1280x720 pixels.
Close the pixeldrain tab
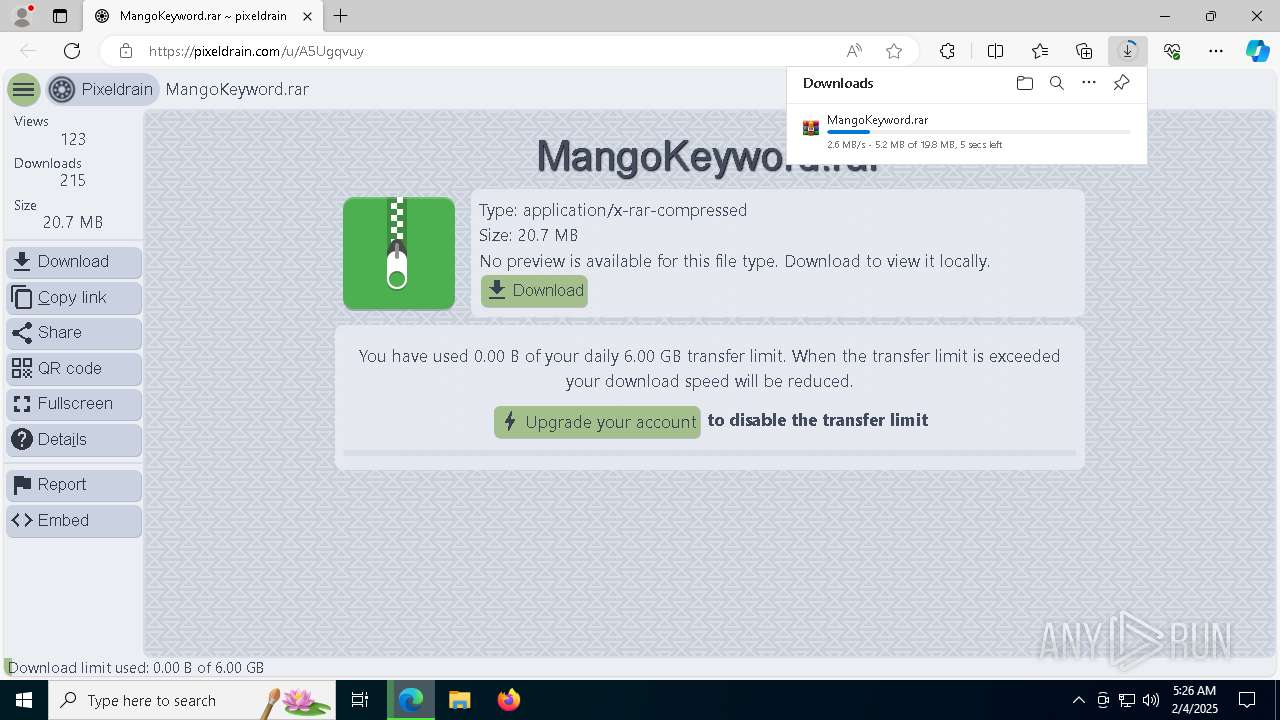tap(308, 16)
